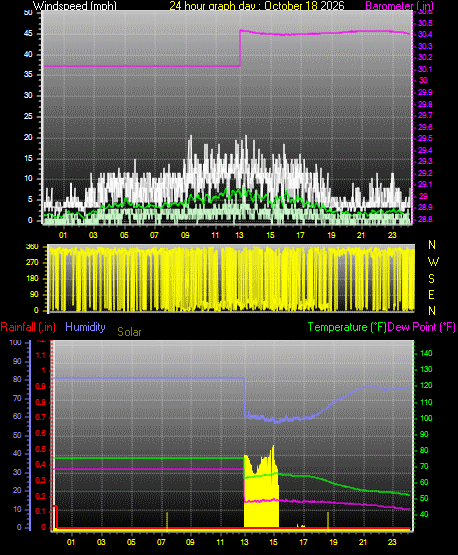The width and height of the screenshot is (458, 555).
Task: Click the "Dew Point (°F)" legend label
Action: tap(421, 327)
